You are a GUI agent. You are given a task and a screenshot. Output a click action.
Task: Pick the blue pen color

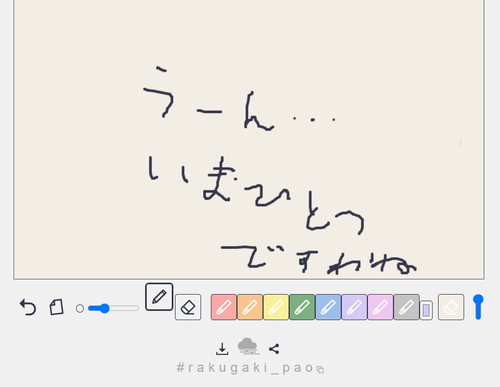point(328,307)
